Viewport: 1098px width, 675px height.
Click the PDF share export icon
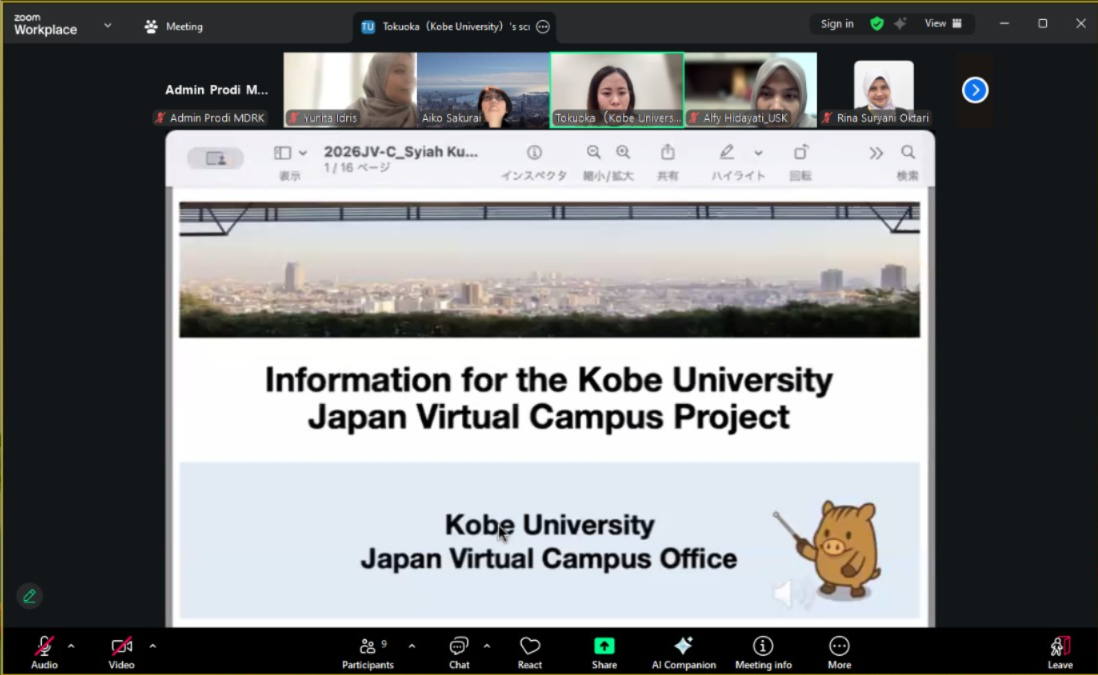[668, 152]
